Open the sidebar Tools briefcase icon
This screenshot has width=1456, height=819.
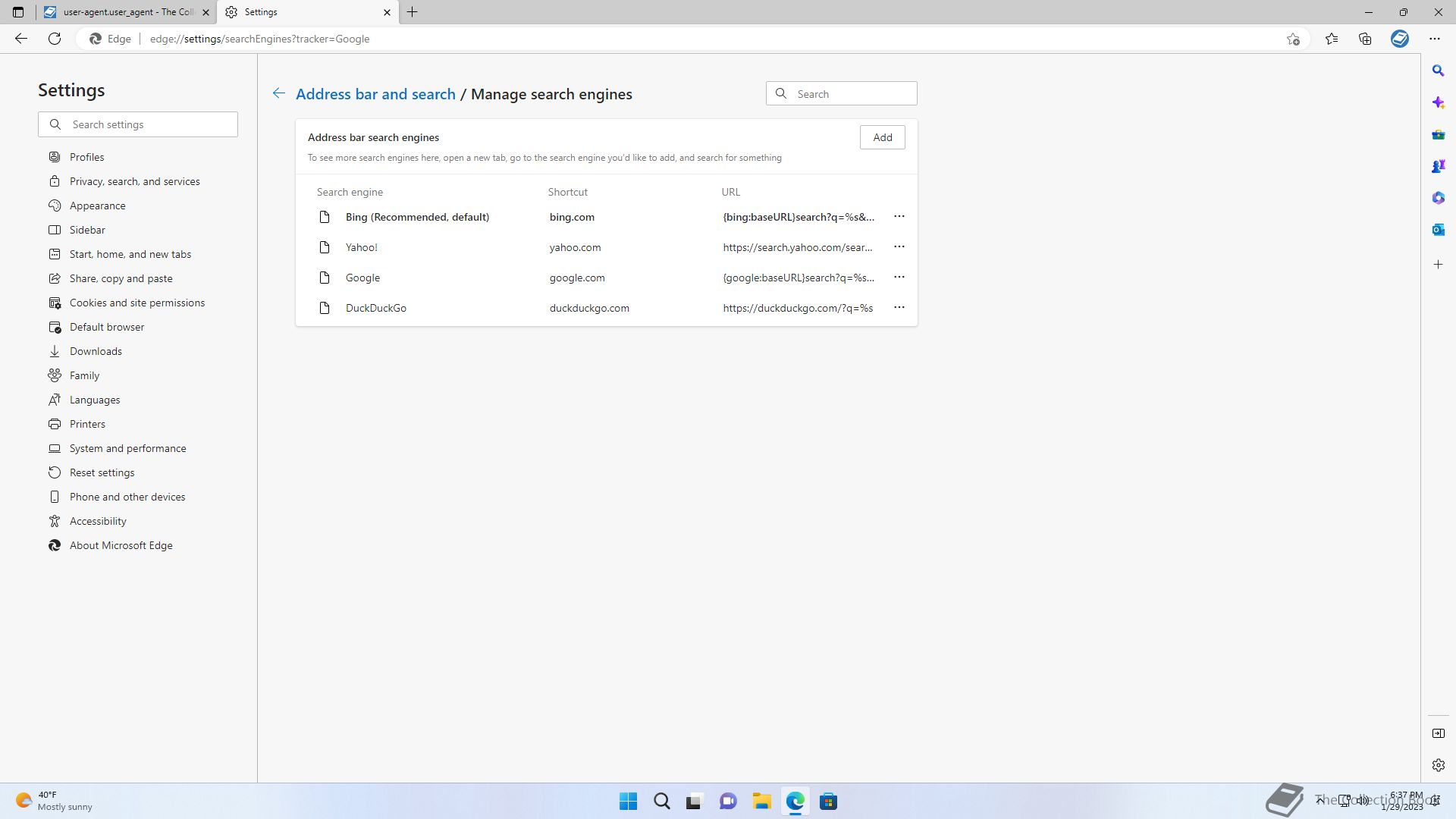pos(1438,134)
